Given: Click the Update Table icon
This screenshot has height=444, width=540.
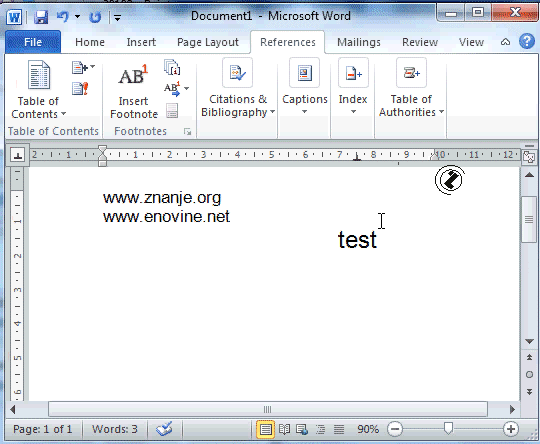Looking at the screenshot, I should (80, 89).
